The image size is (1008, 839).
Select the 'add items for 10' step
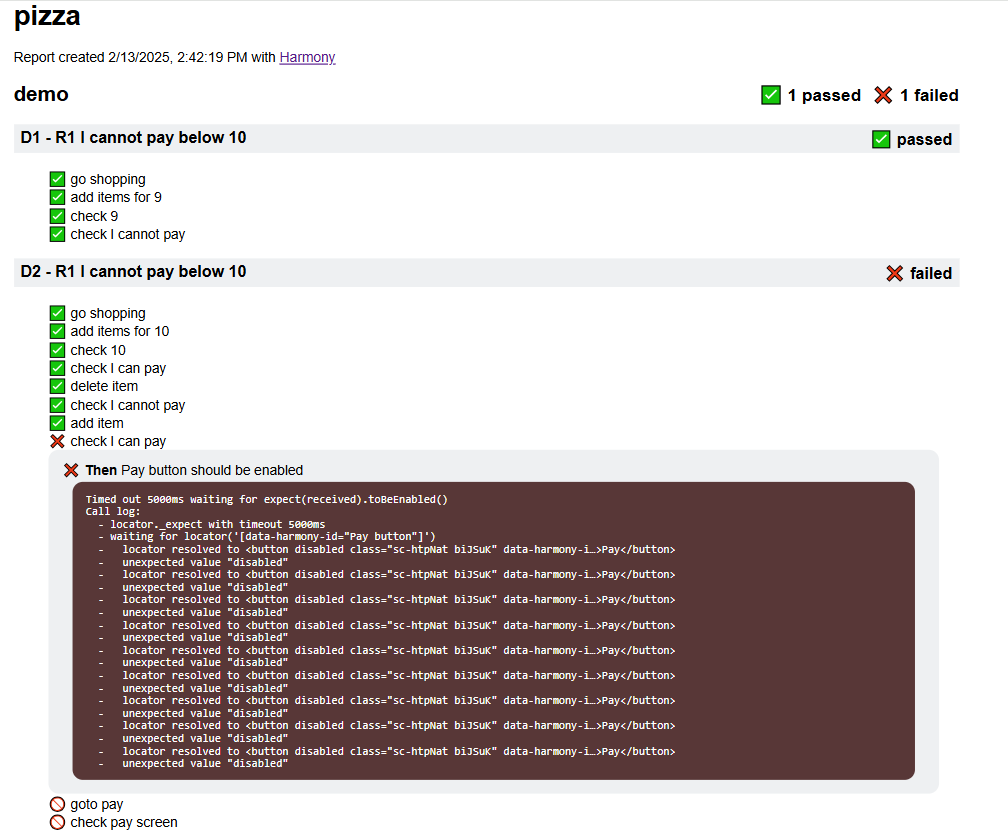pos(119,331)
